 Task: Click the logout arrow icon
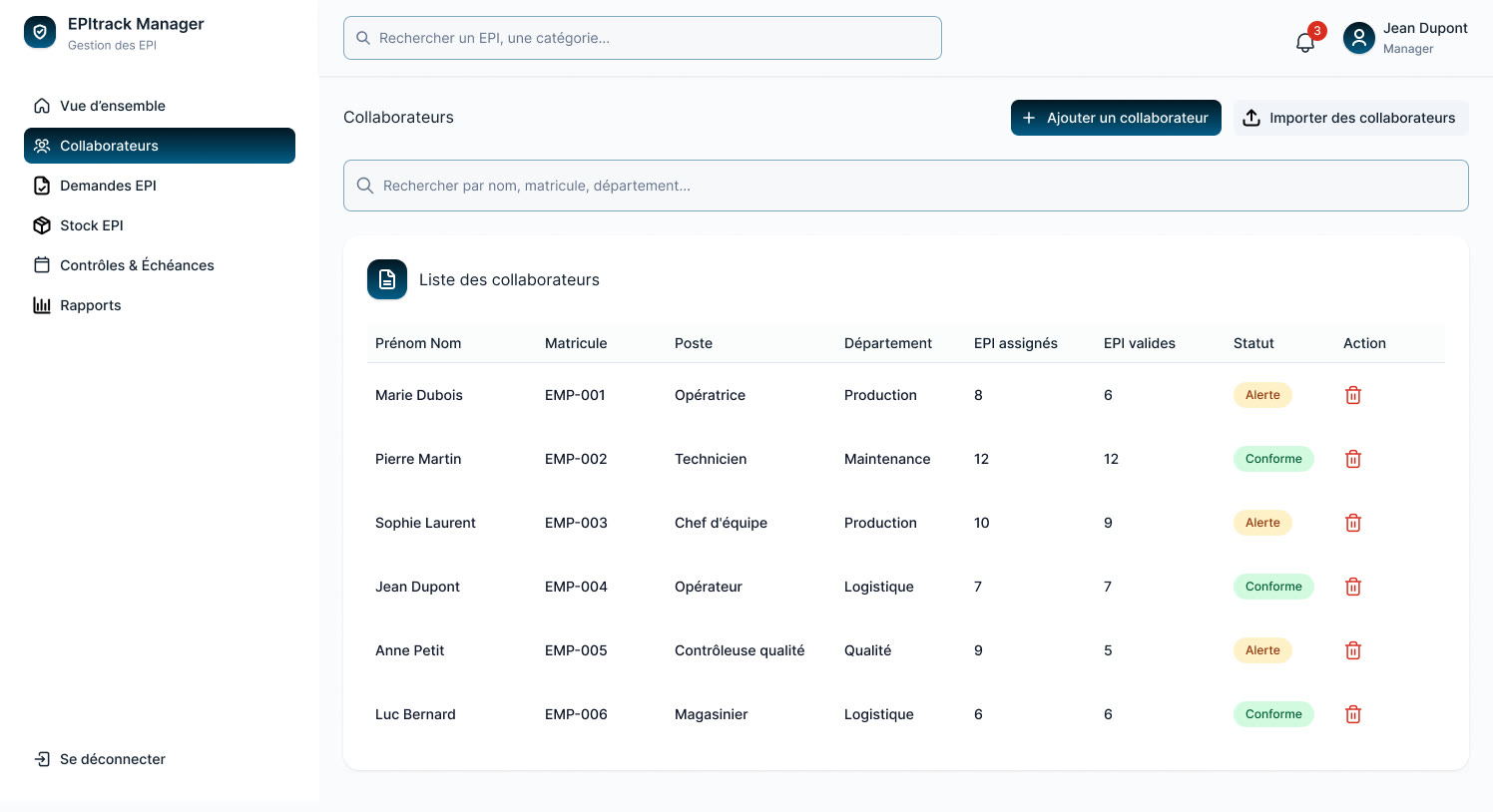point(42,759)
